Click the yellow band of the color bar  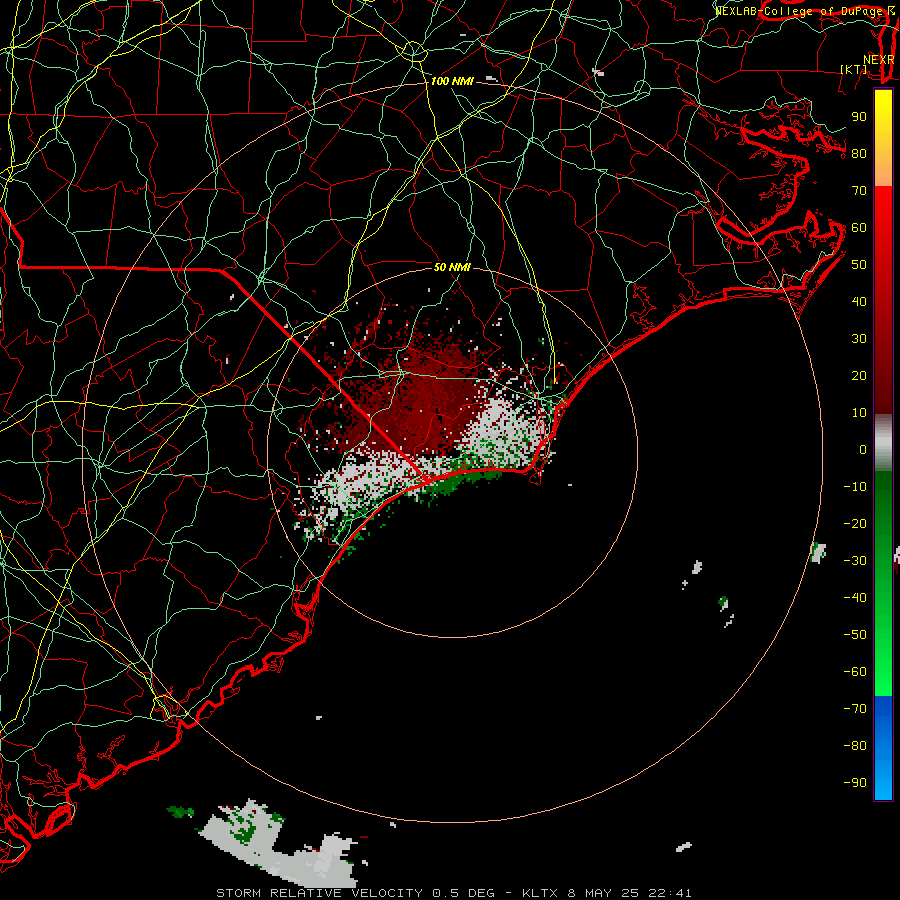[883, 138]
